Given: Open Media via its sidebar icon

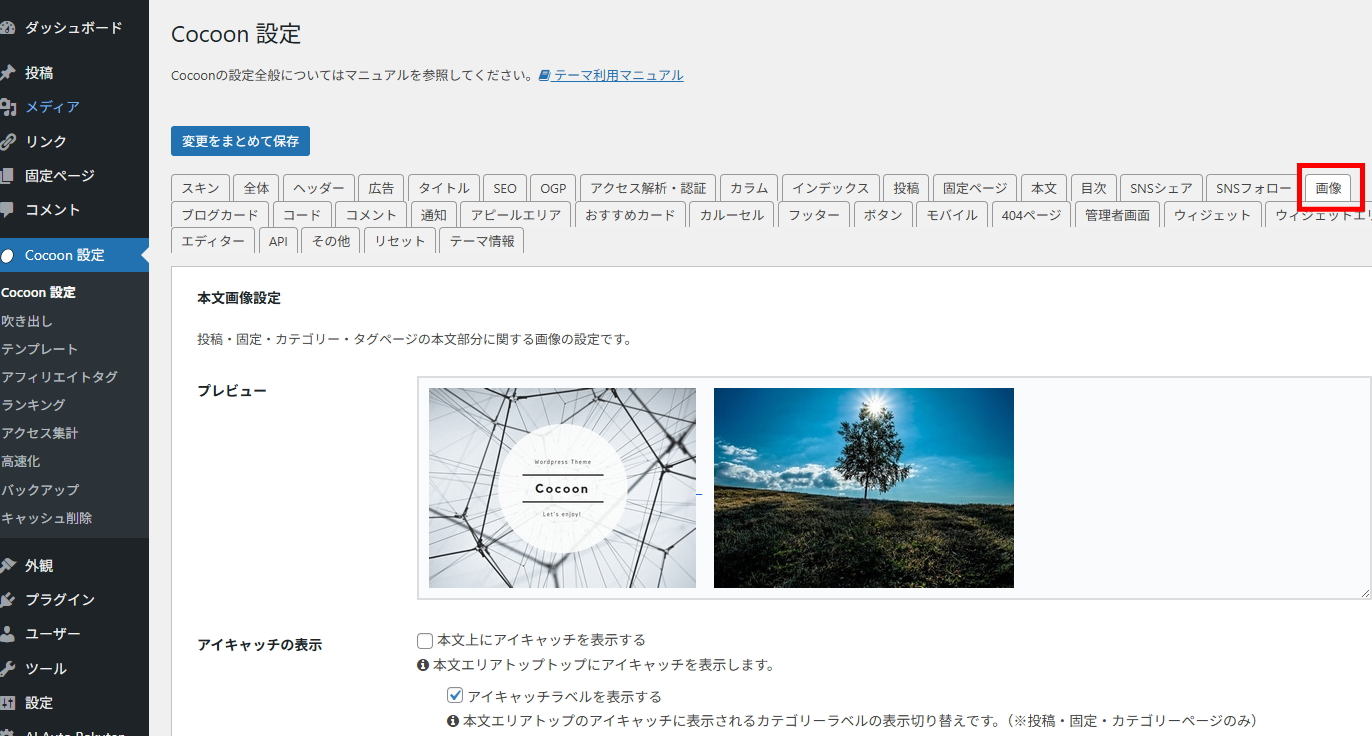Looking at the screenshot, I should coord(7,107).
